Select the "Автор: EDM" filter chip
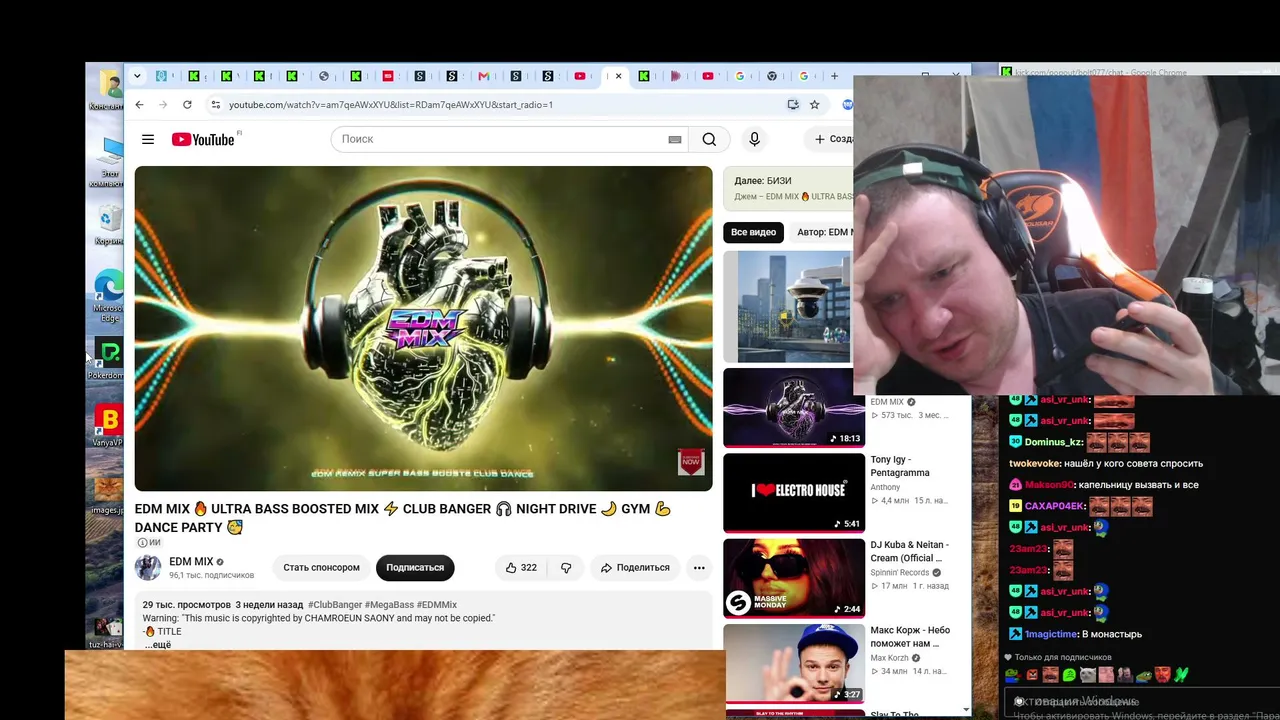 (x=823, y=232)
